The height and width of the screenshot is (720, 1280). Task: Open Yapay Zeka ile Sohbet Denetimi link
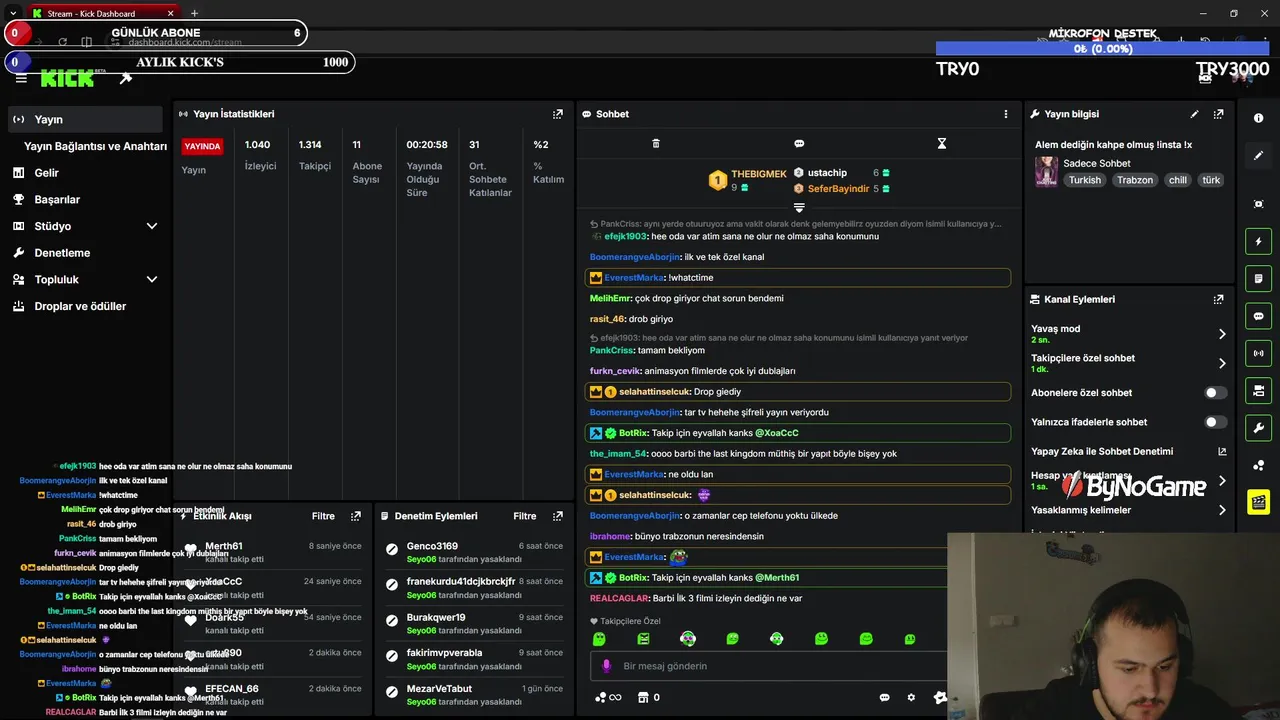(x=1128, y=451)
